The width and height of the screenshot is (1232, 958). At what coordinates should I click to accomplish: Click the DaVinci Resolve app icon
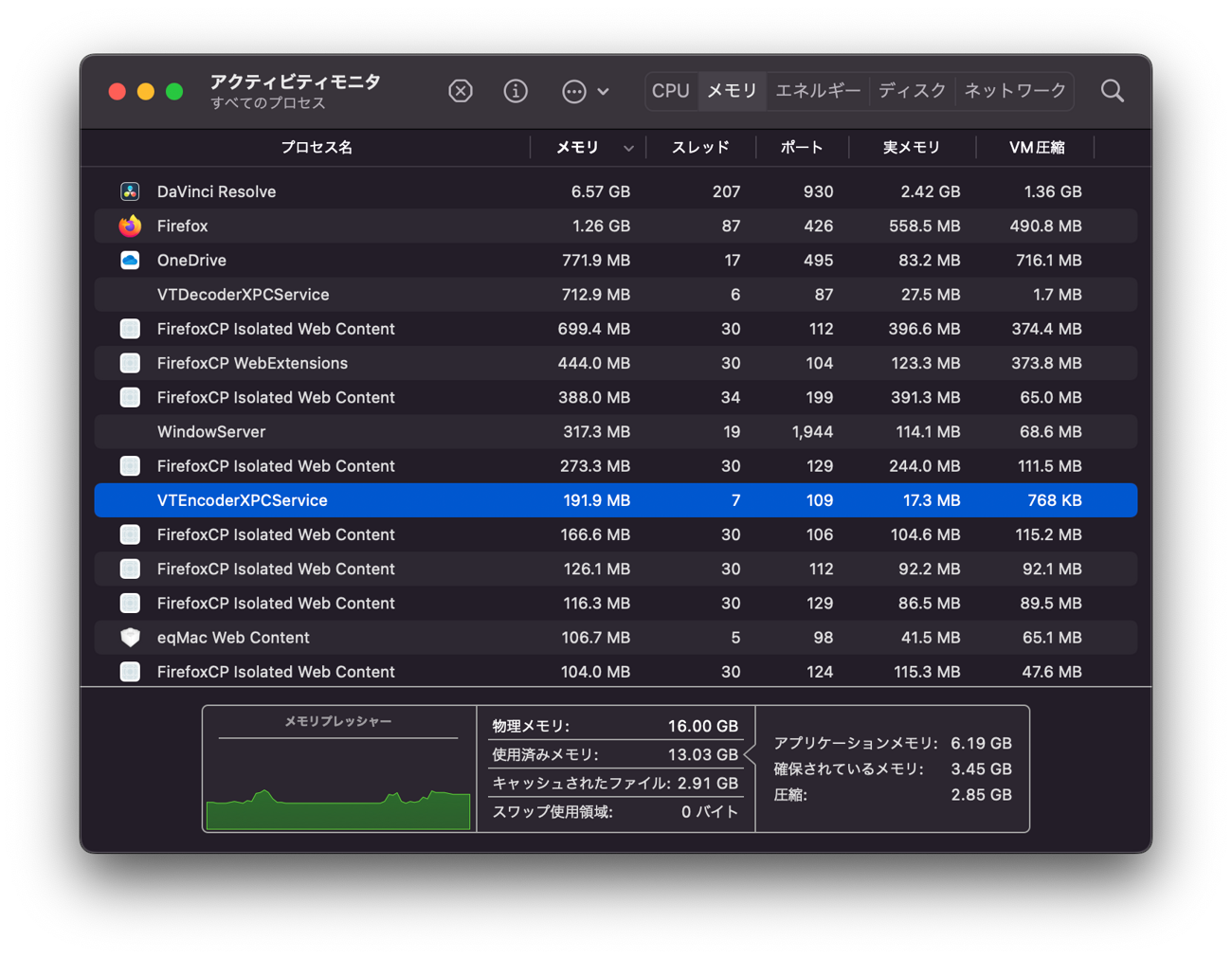130,191
